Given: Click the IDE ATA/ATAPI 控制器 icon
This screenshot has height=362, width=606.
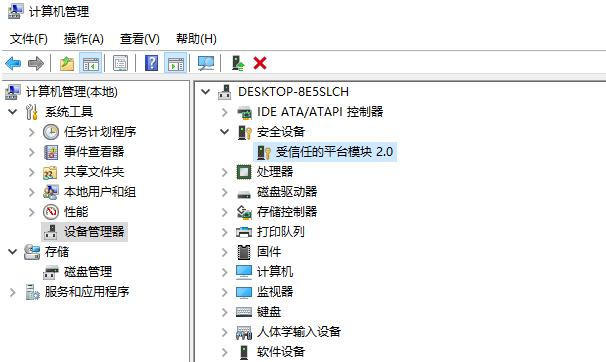Looking at the screenshot, I should (244, 112).
